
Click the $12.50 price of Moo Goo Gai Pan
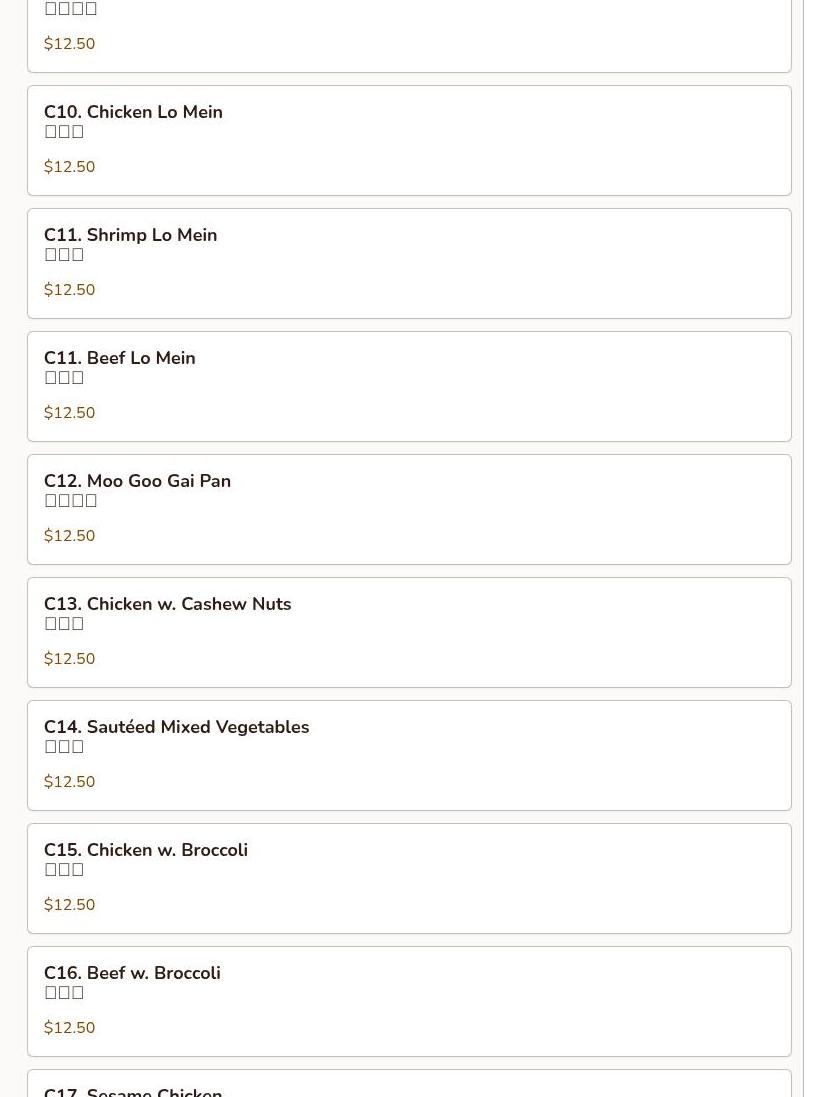click(x=69, y=537)
